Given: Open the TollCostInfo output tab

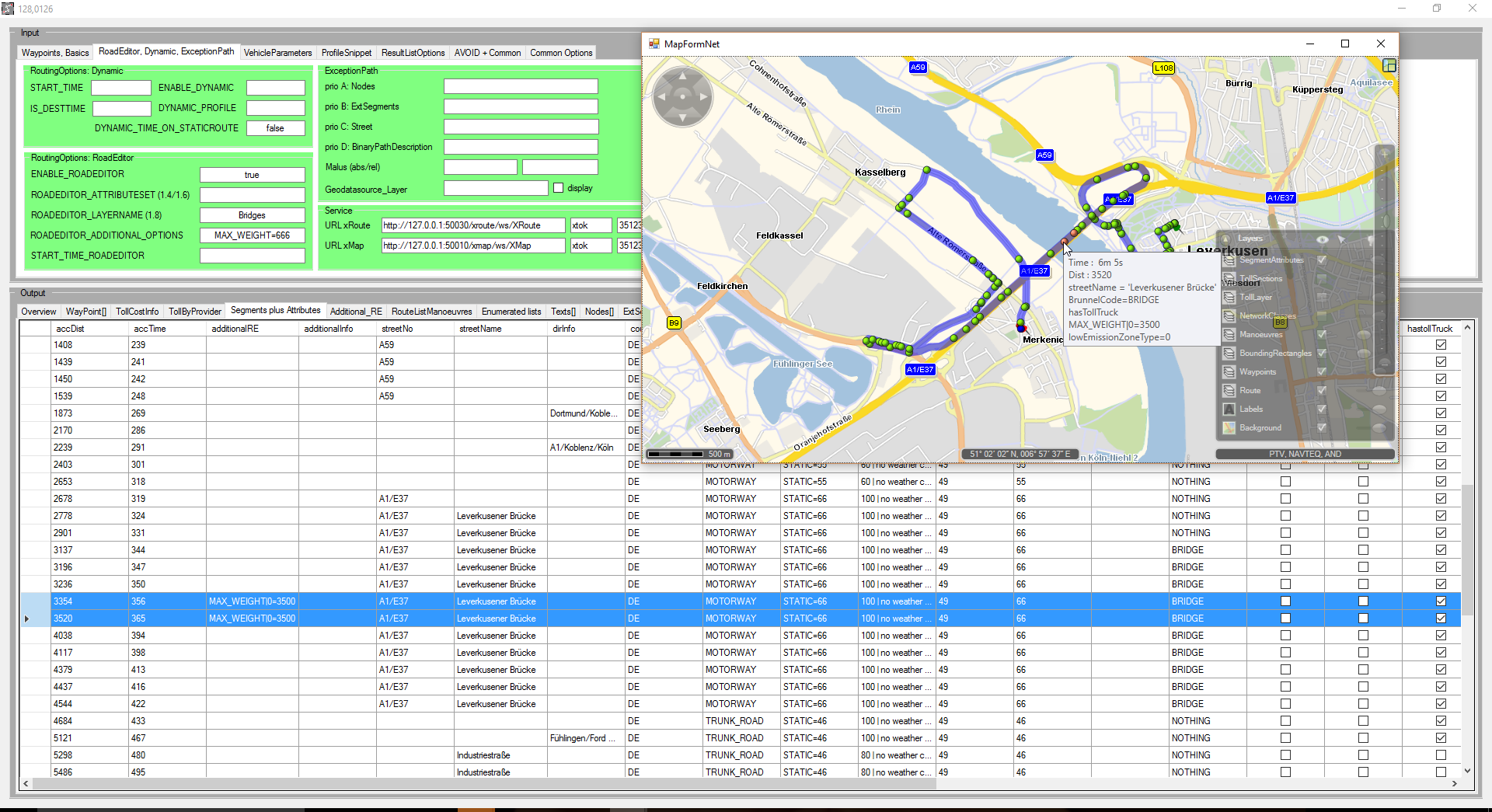Looking at the screenshot, I should click(137, 312).
